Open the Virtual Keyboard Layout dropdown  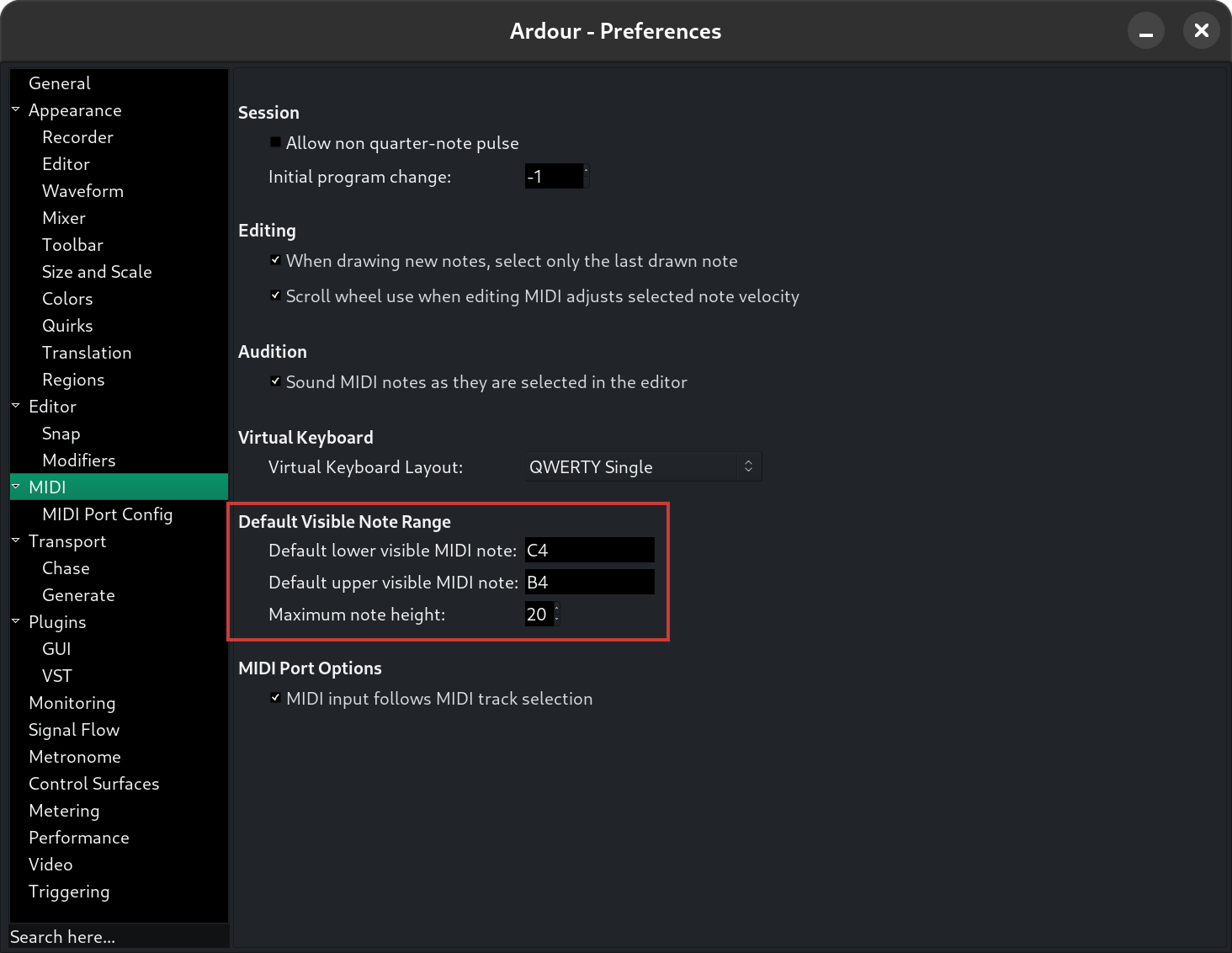pos(643,466)
